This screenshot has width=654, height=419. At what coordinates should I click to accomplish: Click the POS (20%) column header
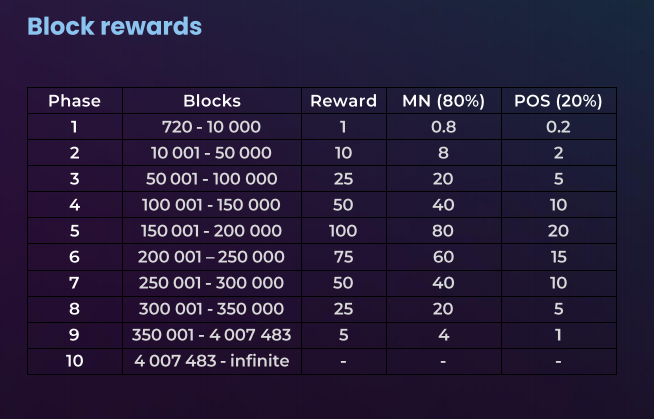click(558, 100)
